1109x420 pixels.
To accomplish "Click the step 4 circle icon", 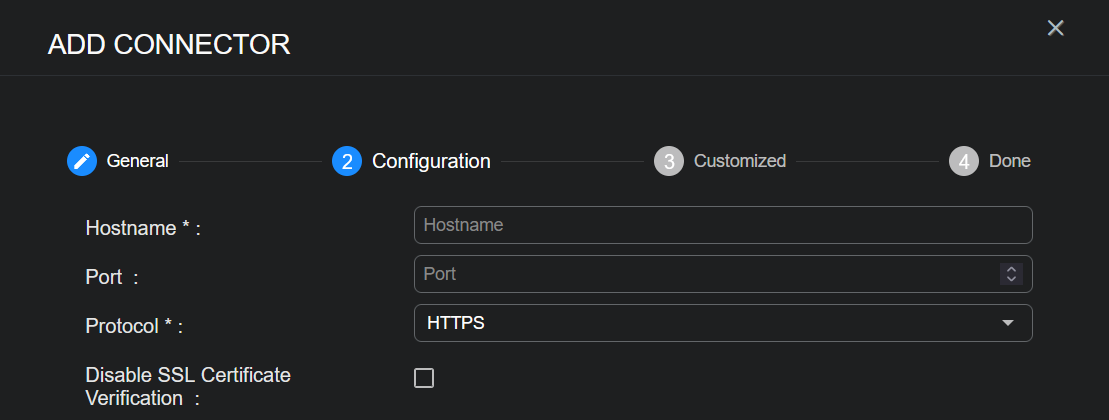I will pos(964,161).
